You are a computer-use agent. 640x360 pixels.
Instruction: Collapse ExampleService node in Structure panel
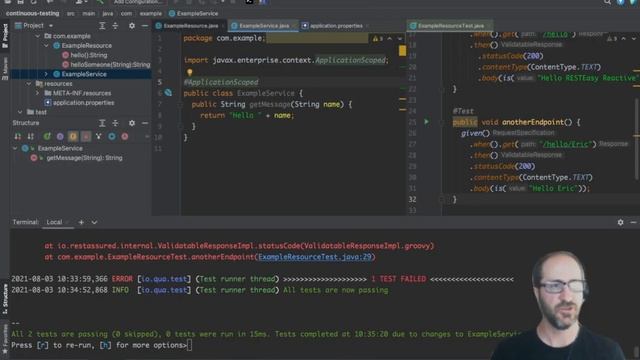[15, 148]
